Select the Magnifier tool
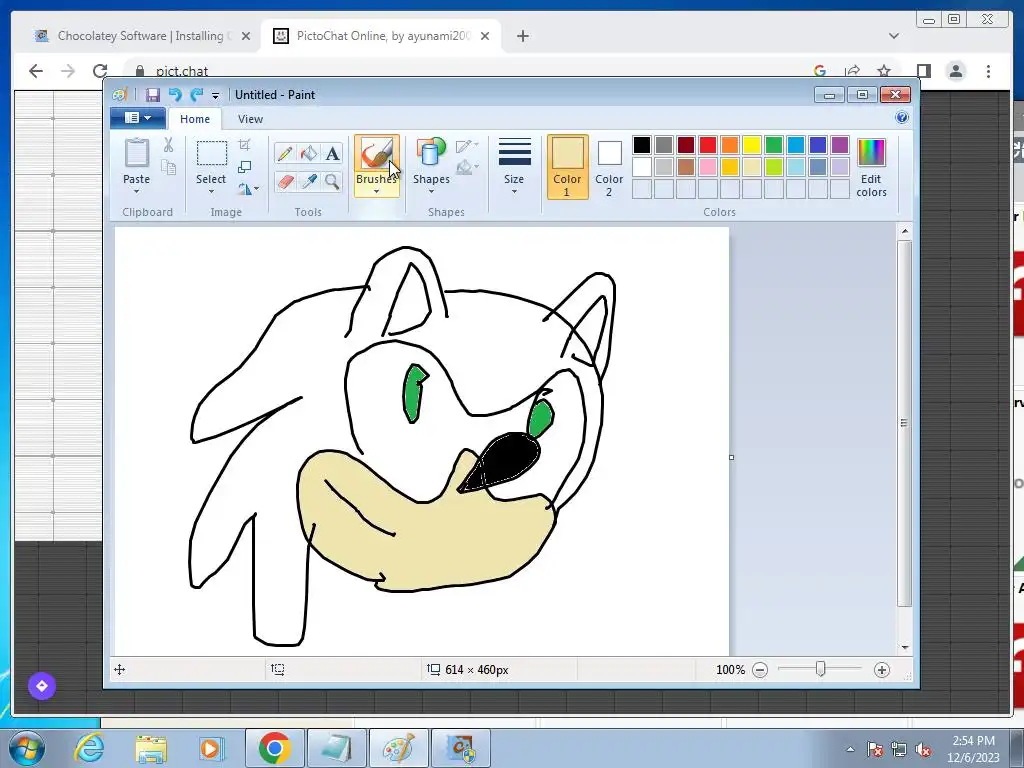The image size is (1024, 768). 332,181
